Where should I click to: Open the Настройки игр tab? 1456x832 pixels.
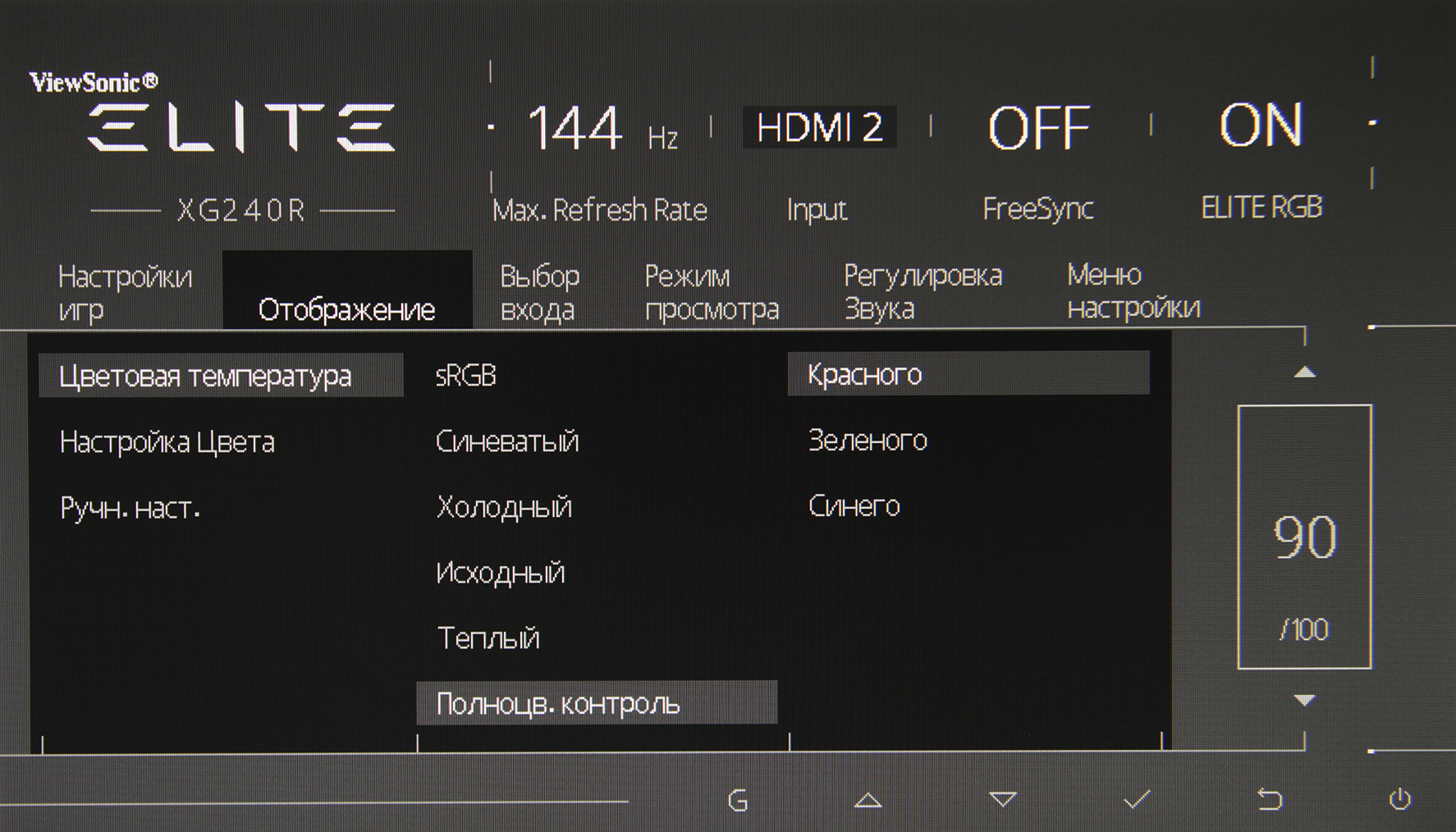point(126,293)
